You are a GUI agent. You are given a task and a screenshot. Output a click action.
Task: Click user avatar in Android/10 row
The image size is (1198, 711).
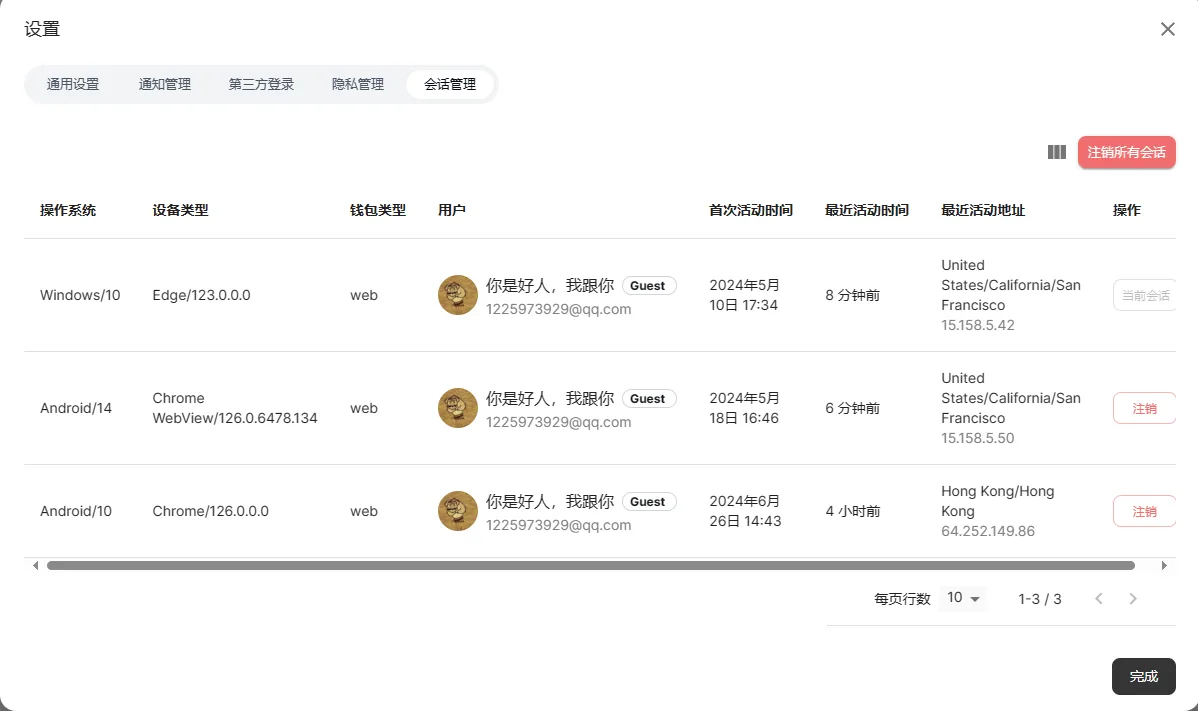(458, 511)
